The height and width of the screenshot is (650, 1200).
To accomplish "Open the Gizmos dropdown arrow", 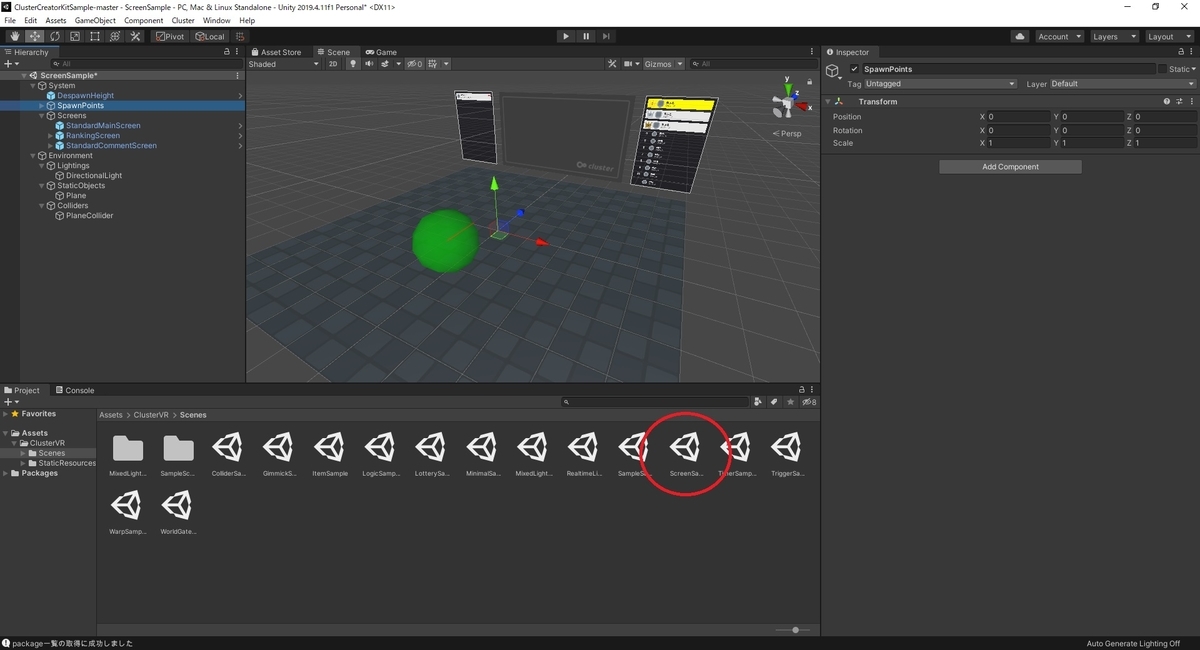I will pyautogui.click(x=680, y=64).
